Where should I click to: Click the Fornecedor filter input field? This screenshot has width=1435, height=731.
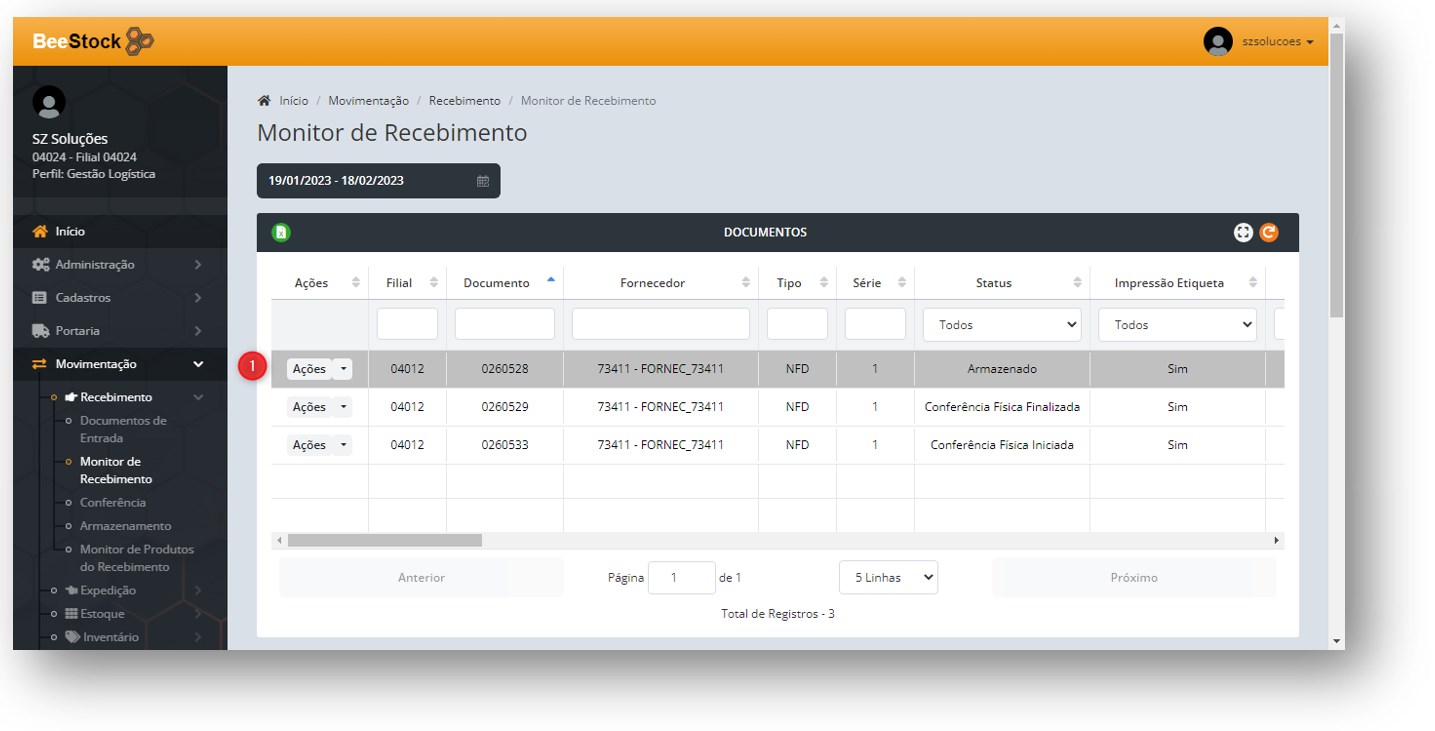coord(660,324)
